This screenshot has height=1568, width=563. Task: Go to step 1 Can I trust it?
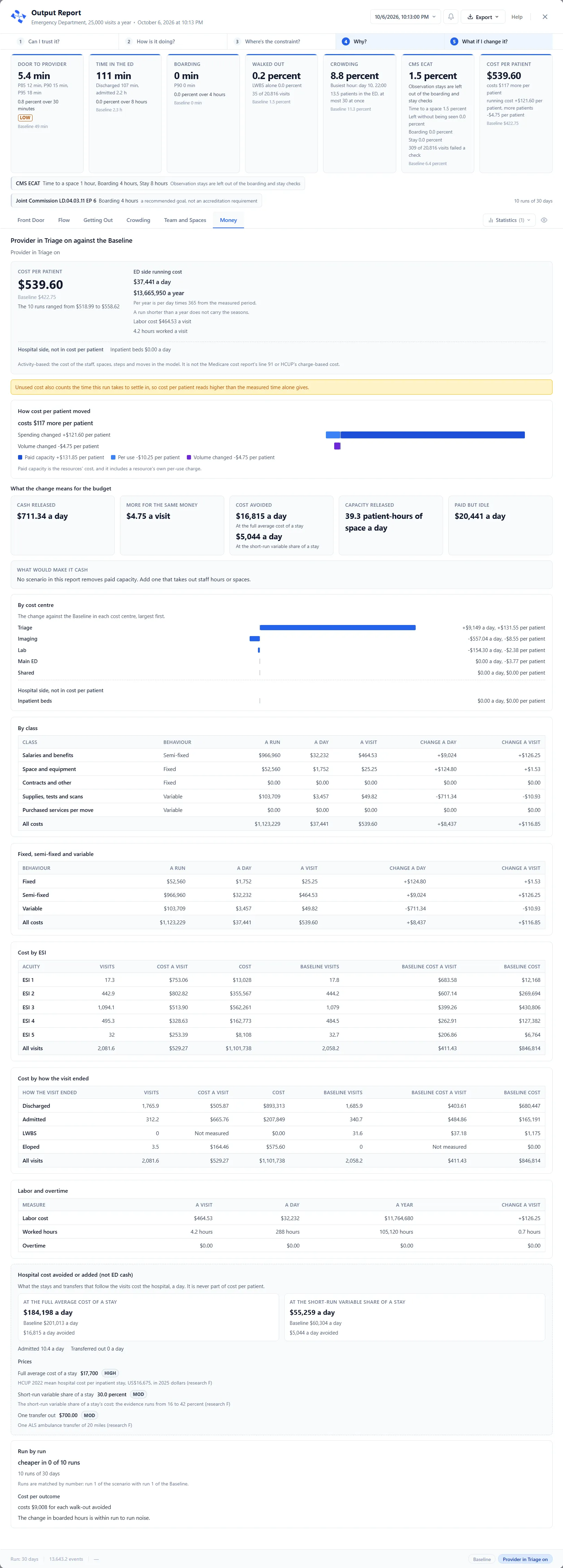tap(64, 41)
